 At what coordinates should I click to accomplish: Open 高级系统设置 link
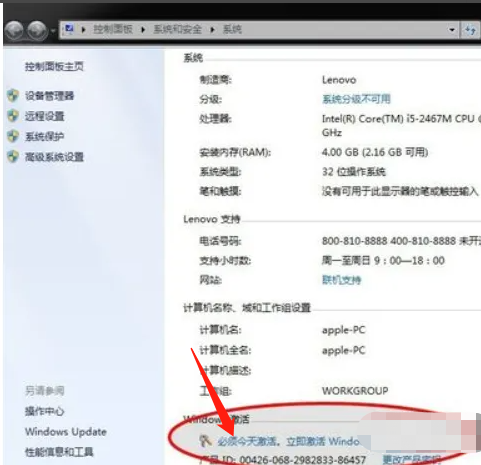tap(54, 157)
